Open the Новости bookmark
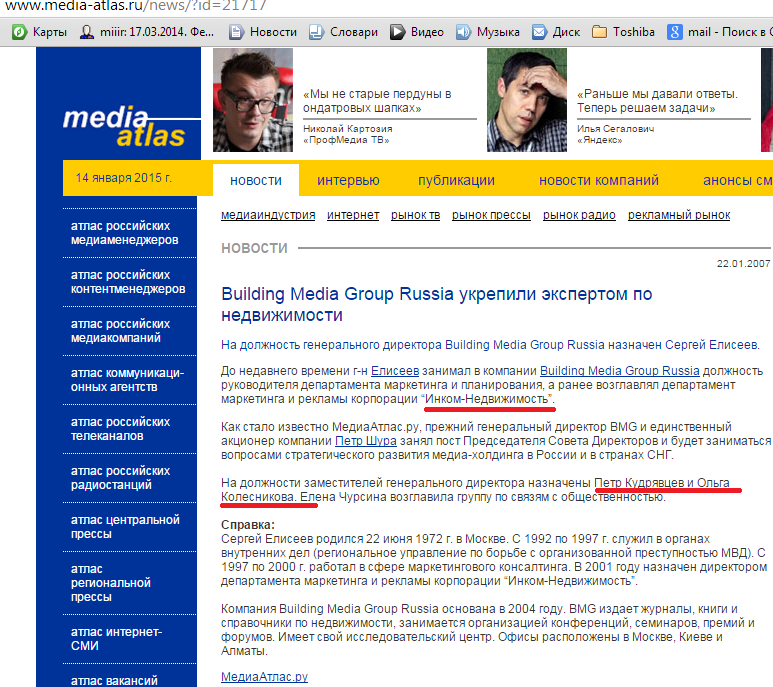Viewport: 773px width, 687px height. tap(263, 32)
